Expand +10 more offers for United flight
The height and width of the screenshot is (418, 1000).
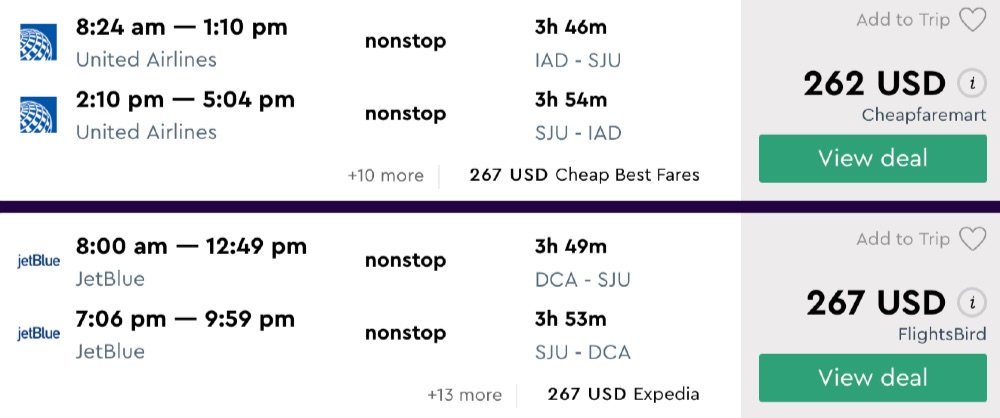coord(385,175)
